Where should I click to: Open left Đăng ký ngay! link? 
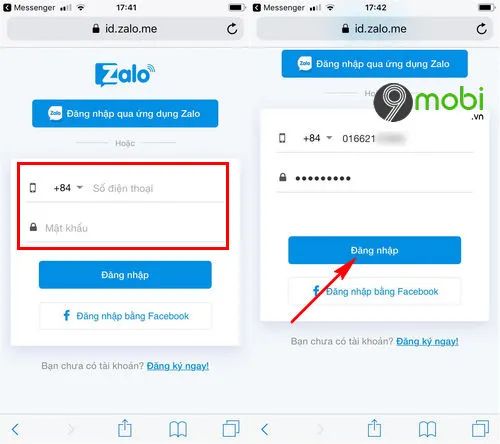[178, 366]
